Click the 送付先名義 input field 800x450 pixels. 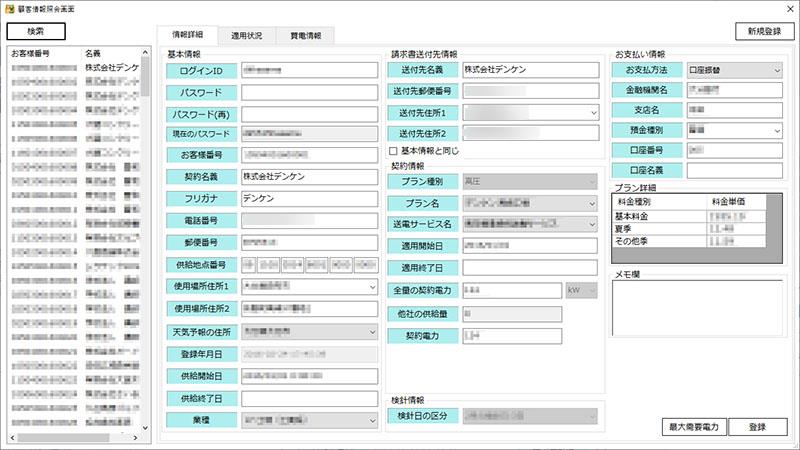pos(531,70)
